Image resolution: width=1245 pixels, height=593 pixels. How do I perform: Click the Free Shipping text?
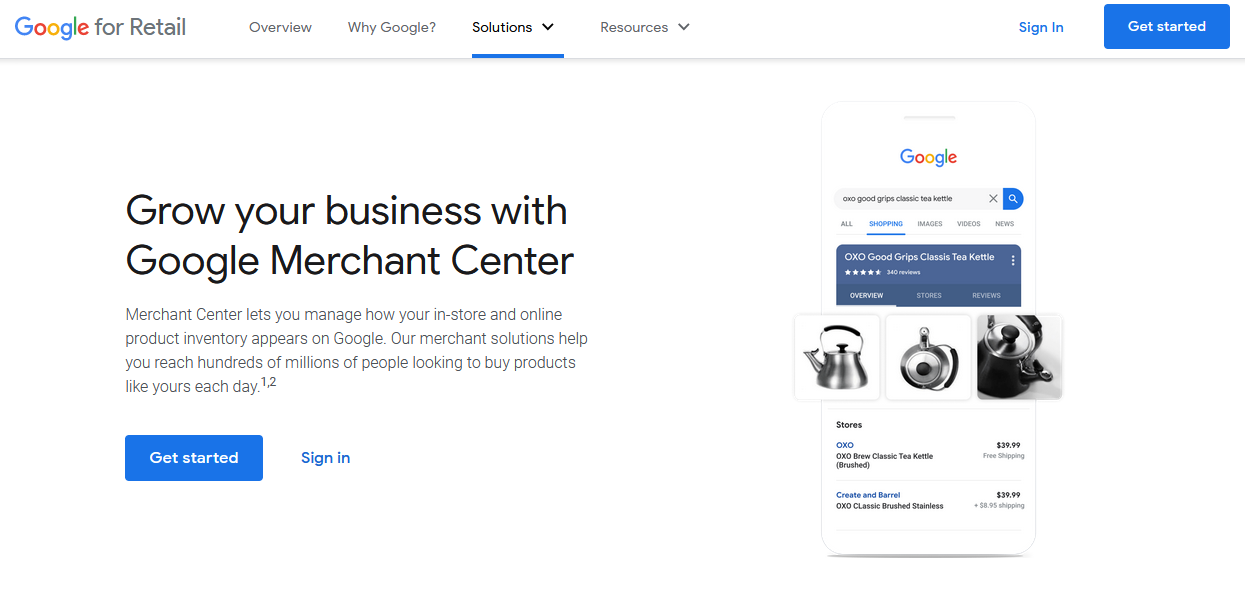pos(1003,456)
